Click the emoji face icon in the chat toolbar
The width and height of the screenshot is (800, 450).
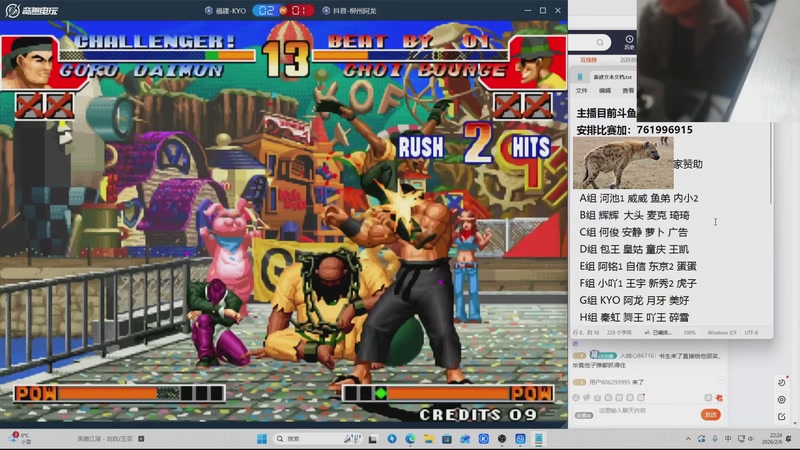(x=576, y=397)
